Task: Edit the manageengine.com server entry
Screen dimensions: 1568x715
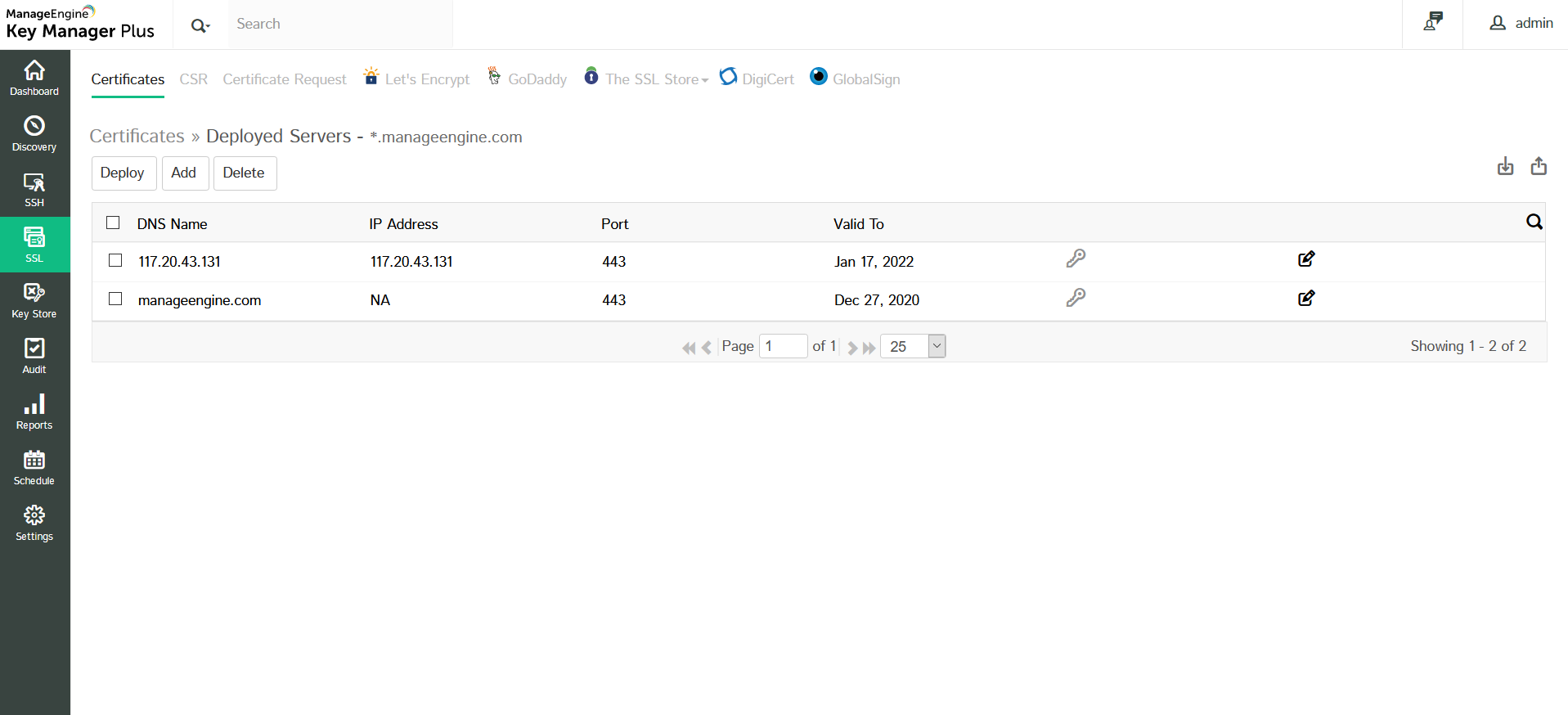Action: tap(1306, 299)
